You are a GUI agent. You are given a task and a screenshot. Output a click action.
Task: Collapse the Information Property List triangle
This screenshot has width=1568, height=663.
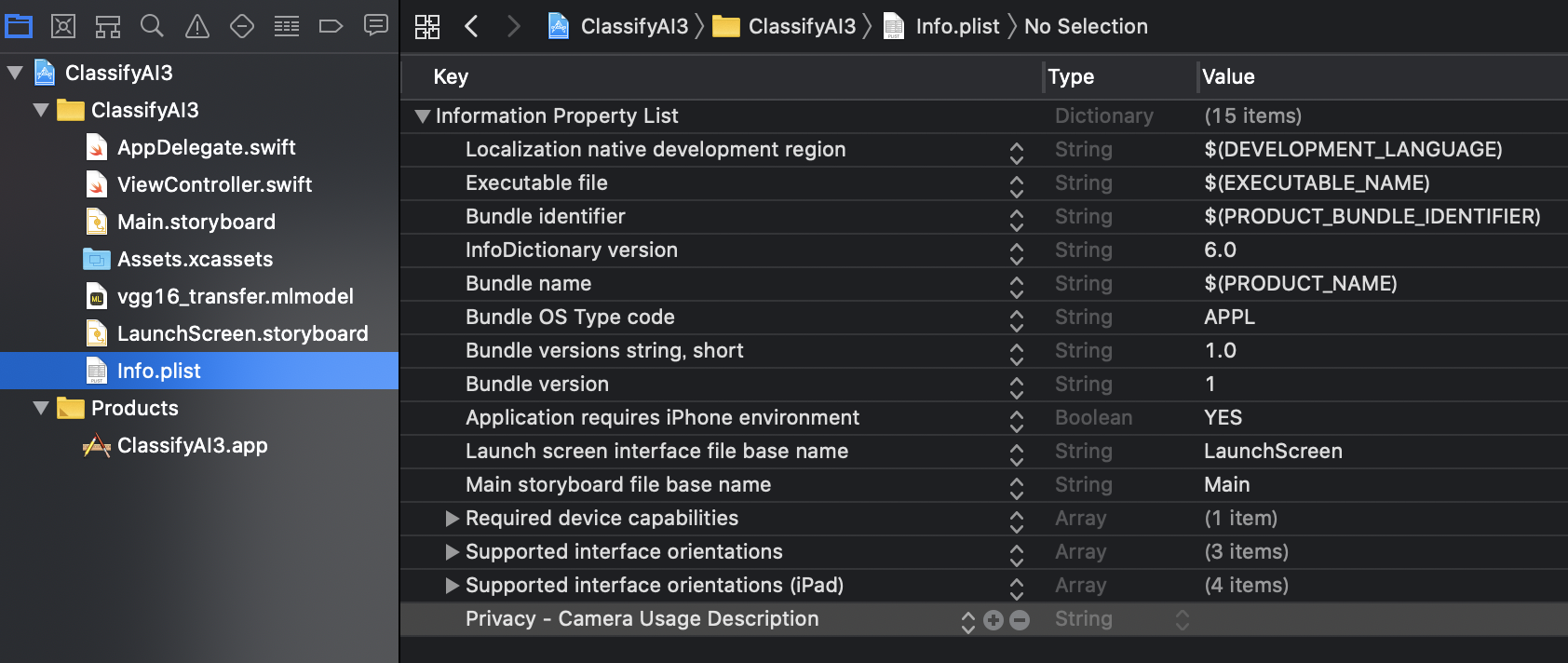[x=423, y=116]
